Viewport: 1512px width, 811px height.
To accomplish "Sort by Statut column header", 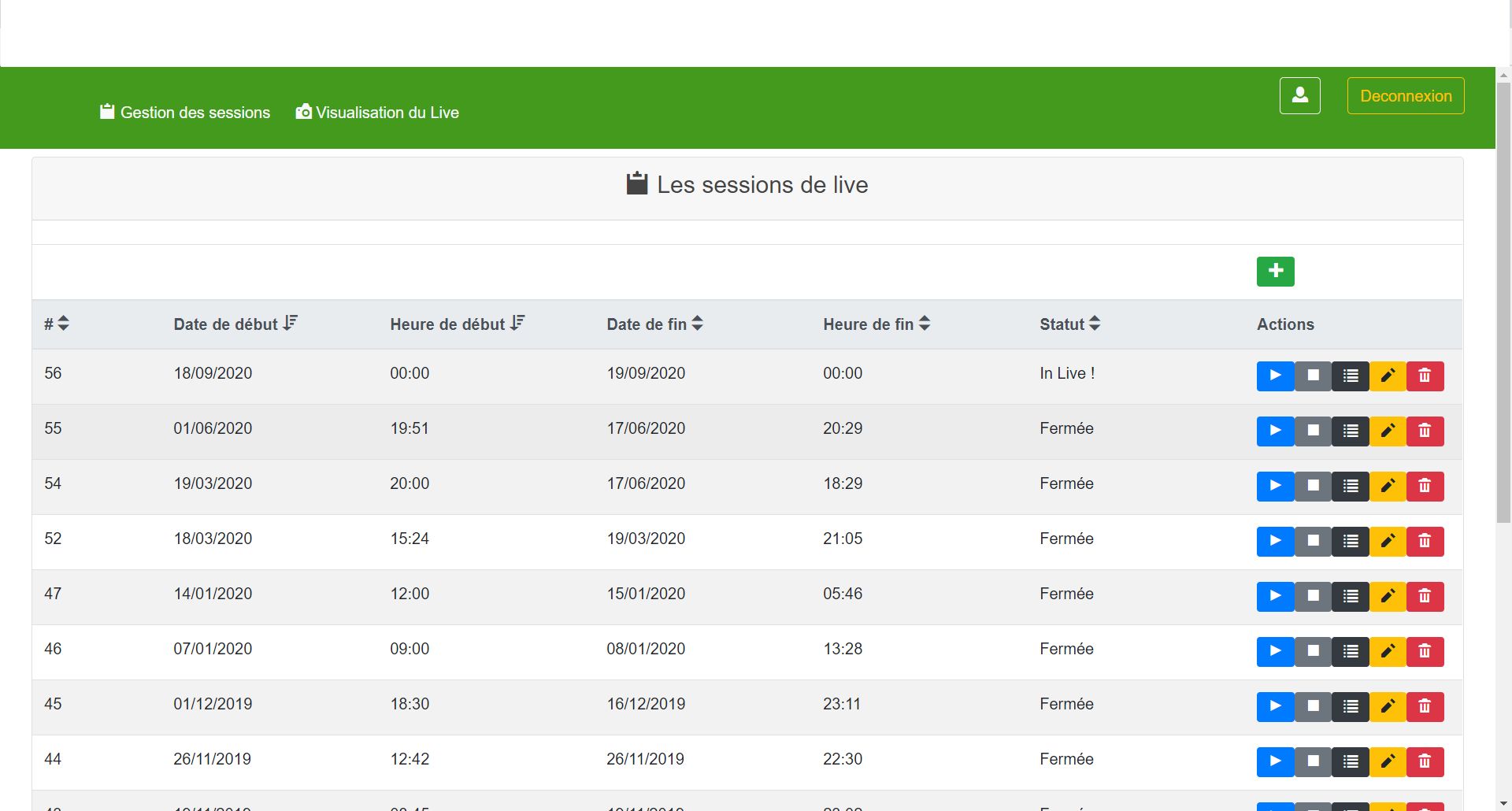I will point(1069,324).
